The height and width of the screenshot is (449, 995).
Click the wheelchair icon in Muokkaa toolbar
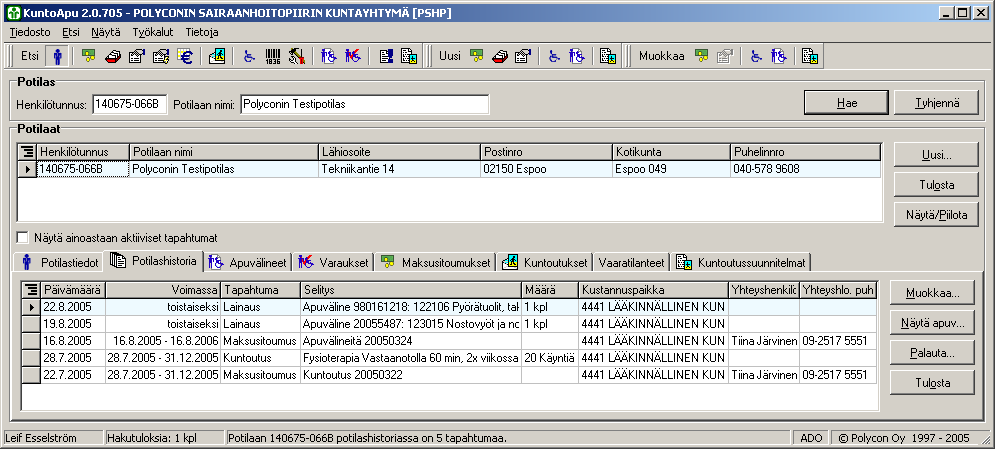756,56
